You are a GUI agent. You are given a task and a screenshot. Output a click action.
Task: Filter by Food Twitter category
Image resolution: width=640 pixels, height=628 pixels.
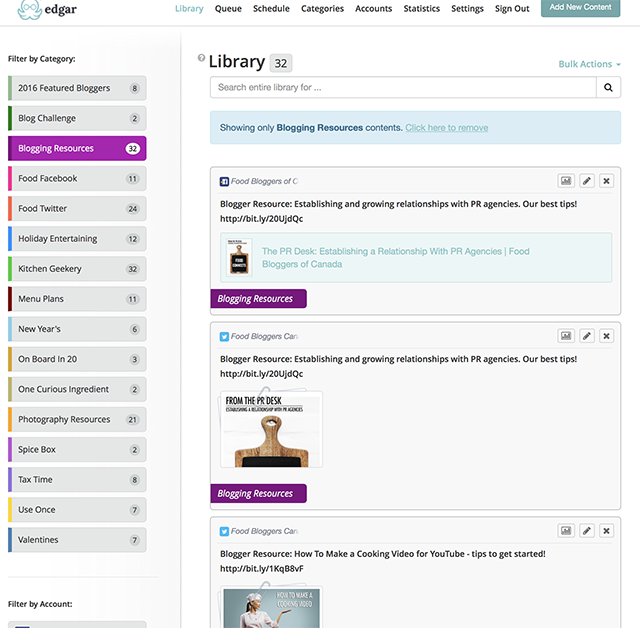pyautogui.click(x=77, y=209)
